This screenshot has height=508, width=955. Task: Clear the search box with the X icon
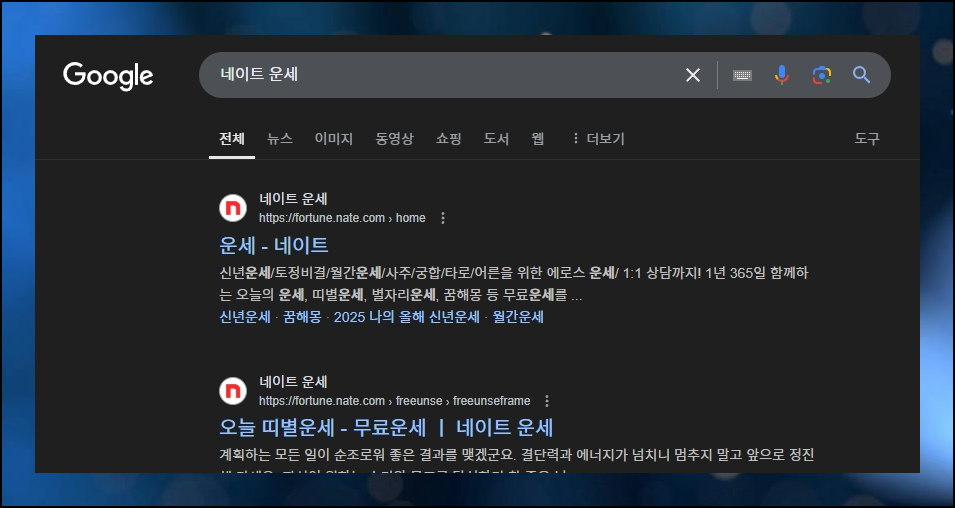tap(692, 75)
